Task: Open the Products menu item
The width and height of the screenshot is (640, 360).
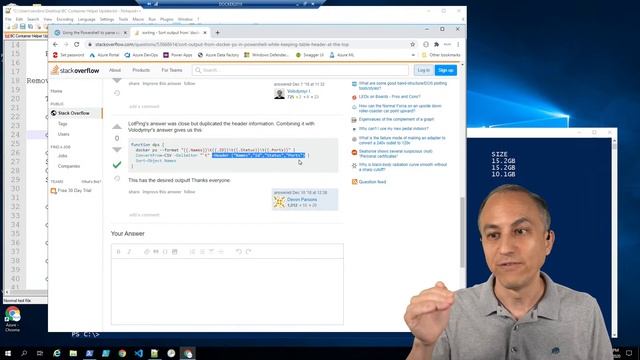Action: coord(141,70)
